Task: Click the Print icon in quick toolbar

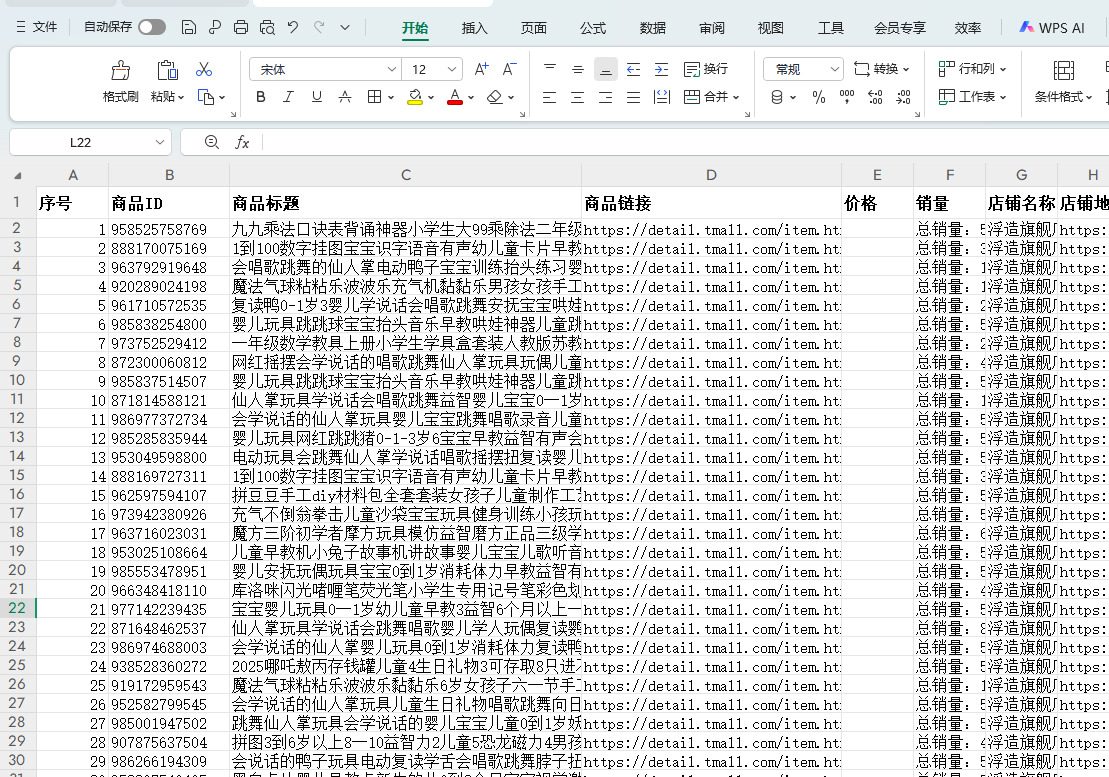Action: point(240,28)
